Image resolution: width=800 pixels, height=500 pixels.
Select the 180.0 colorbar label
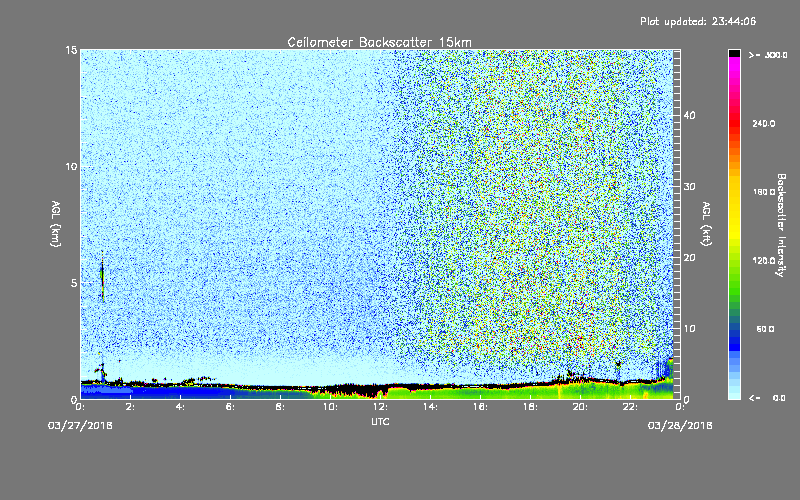tap(764, 192)
